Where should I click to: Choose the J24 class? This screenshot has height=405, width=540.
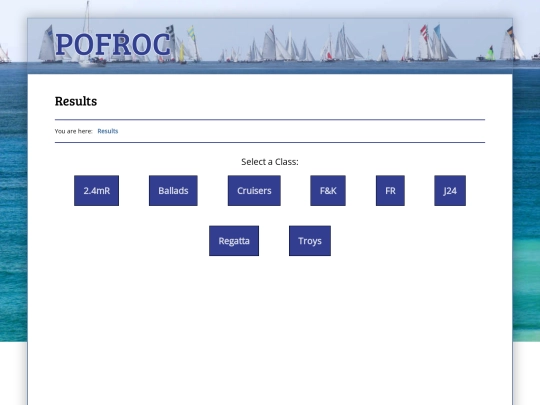pos(450,190)
